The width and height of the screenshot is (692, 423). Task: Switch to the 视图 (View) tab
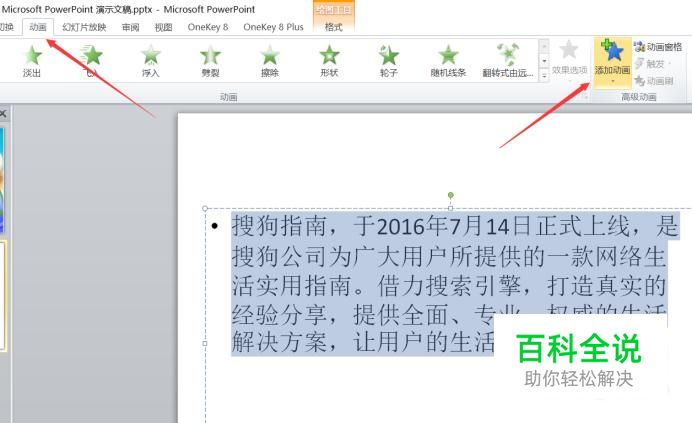pos(163,27)
